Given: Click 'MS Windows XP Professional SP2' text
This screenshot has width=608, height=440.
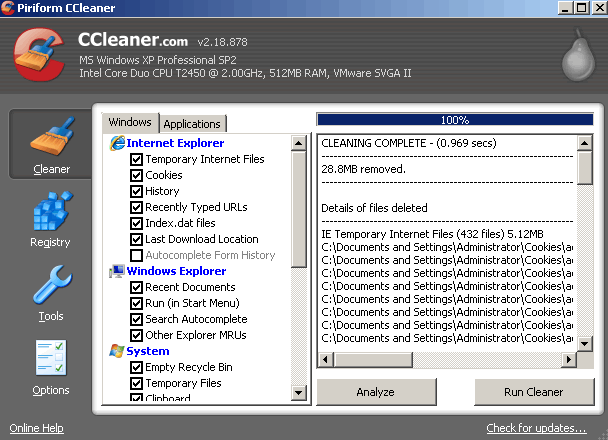Looking at the screenshot, I should coord(158,60).
